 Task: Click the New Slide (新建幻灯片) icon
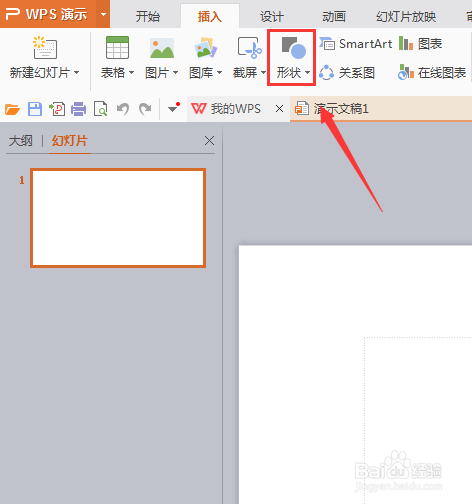tap(45, 47)
